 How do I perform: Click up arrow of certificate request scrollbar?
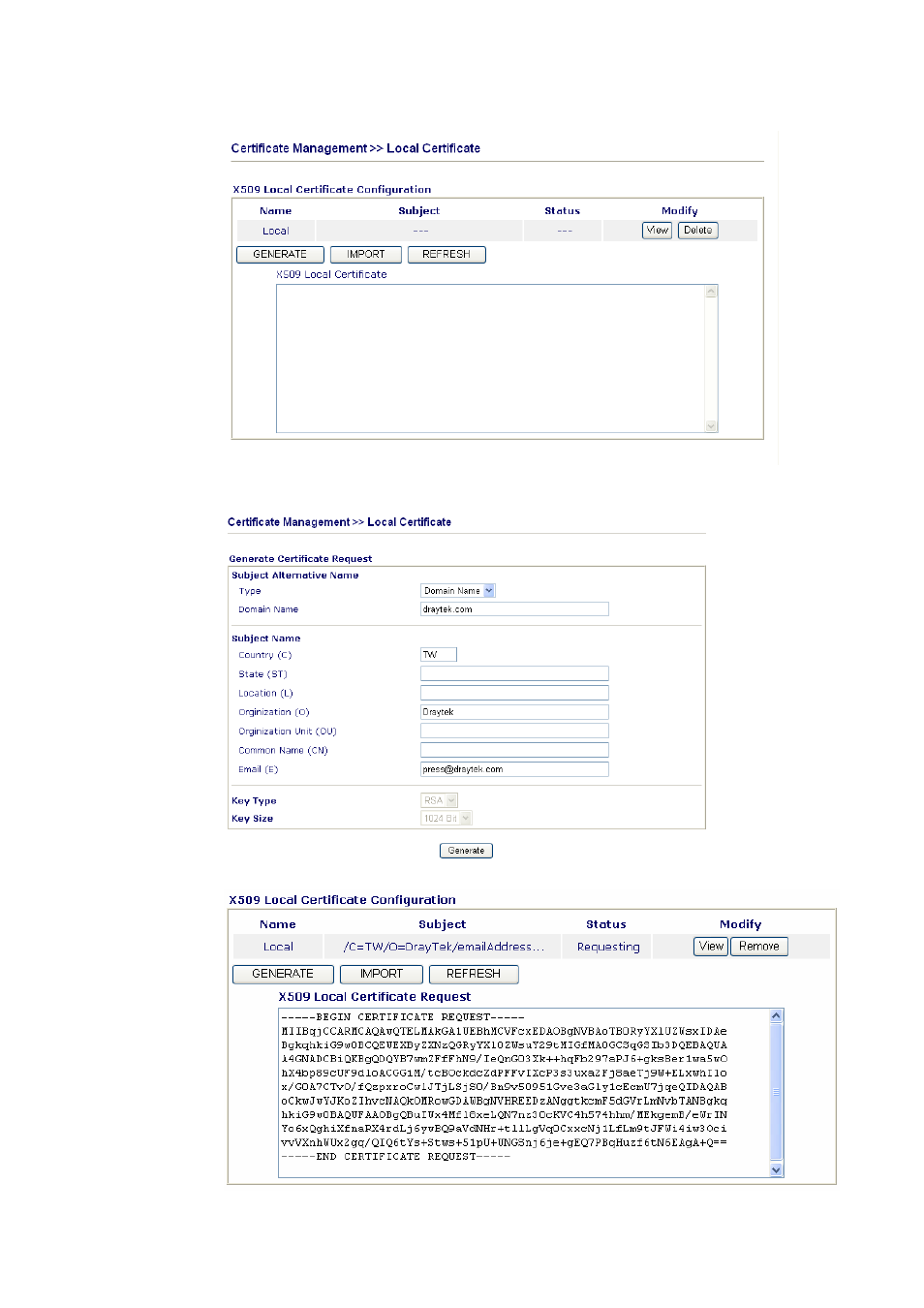776,1016
